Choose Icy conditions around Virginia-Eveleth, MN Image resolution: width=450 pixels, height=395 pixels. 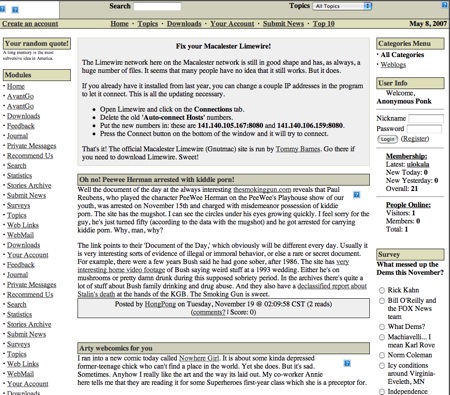point(382,366)
